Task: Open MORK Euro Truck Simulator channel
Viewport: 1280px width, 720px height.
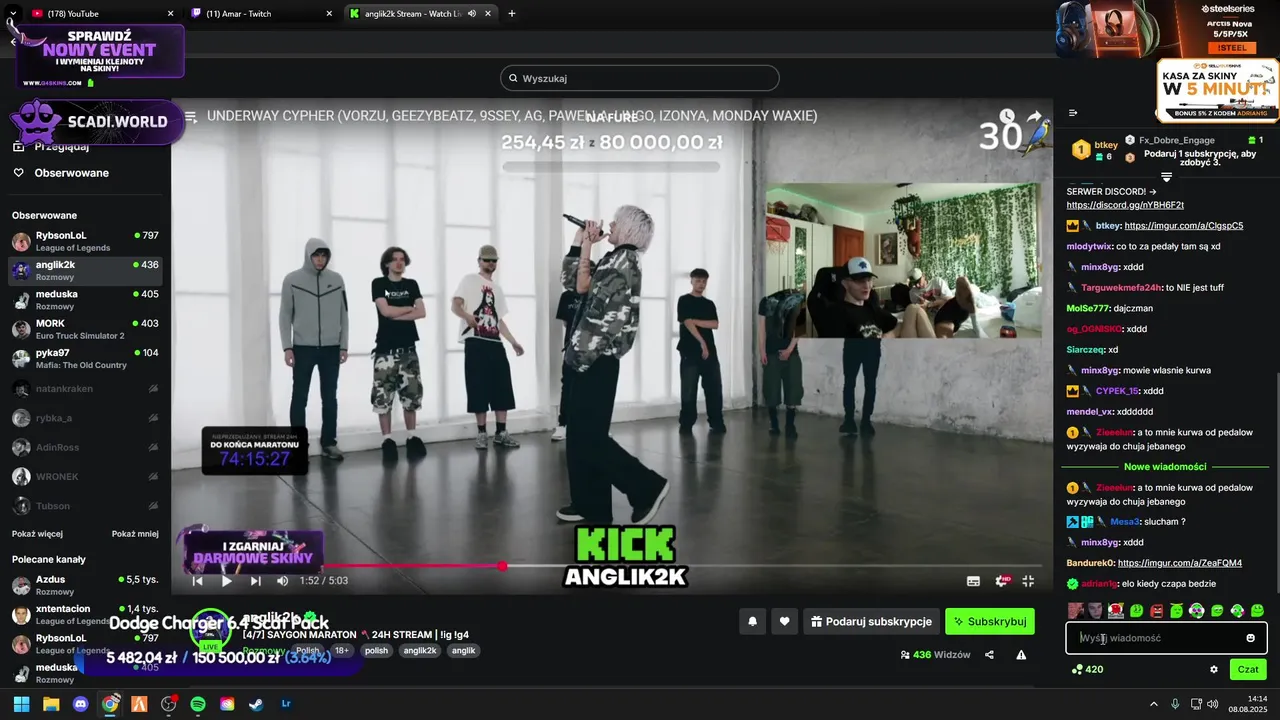Action: tap(85, 329)
